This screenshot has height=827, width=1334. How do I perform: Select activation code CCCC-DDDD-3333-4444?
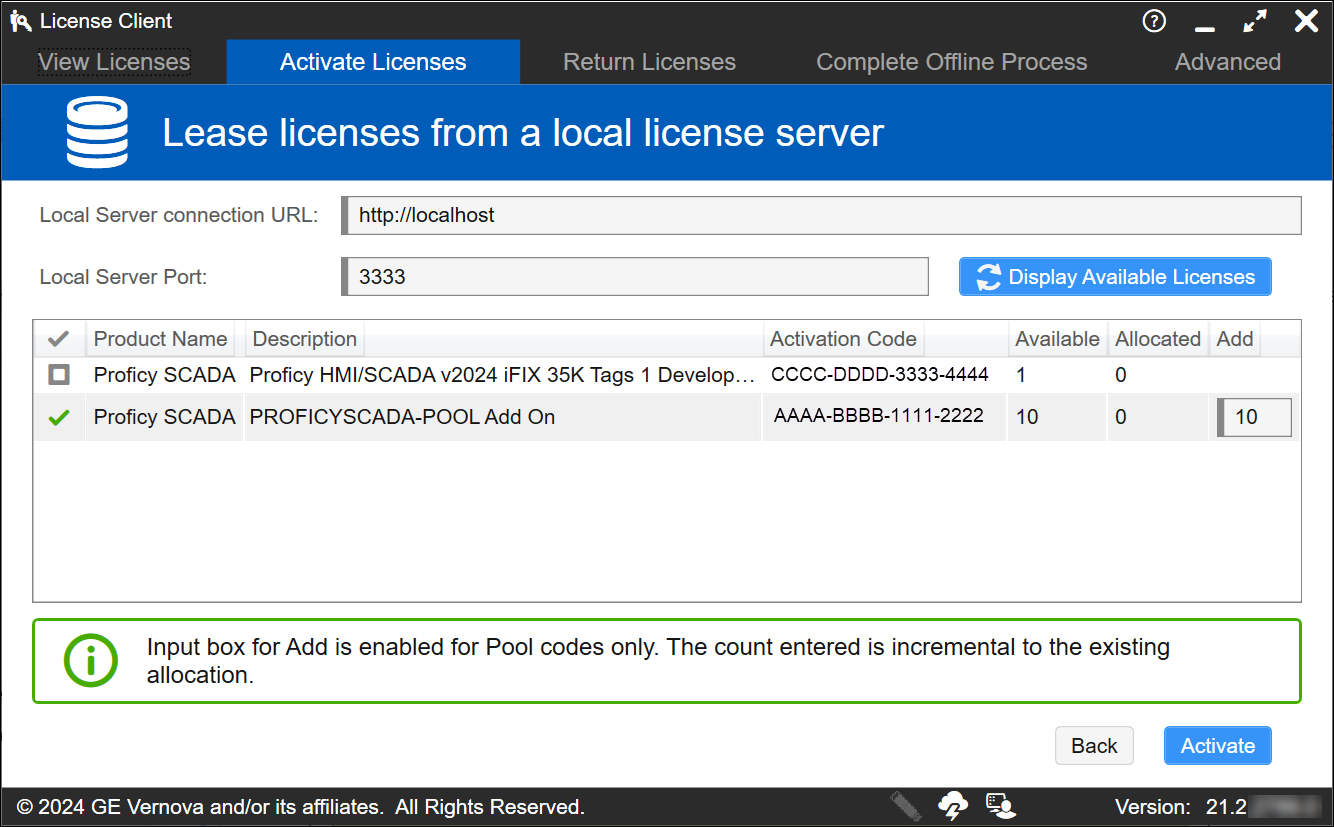point(880,375)
